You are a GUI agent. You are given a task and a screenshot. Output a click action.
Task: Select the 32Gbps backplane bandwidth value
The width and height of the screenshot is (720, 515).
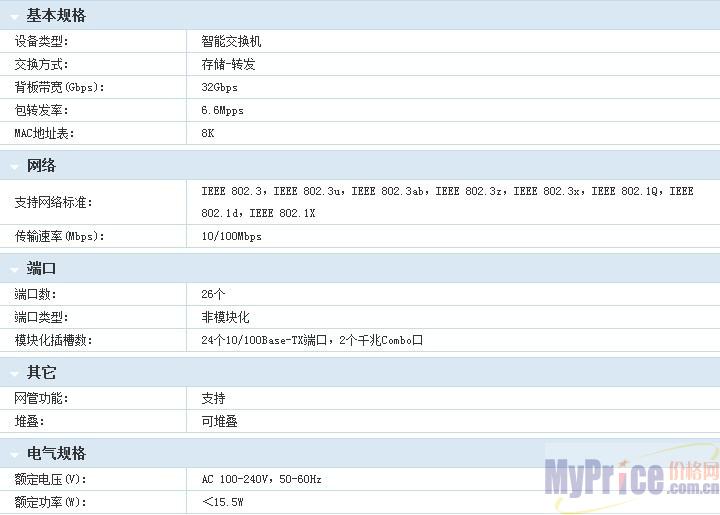tap(220, 88)
